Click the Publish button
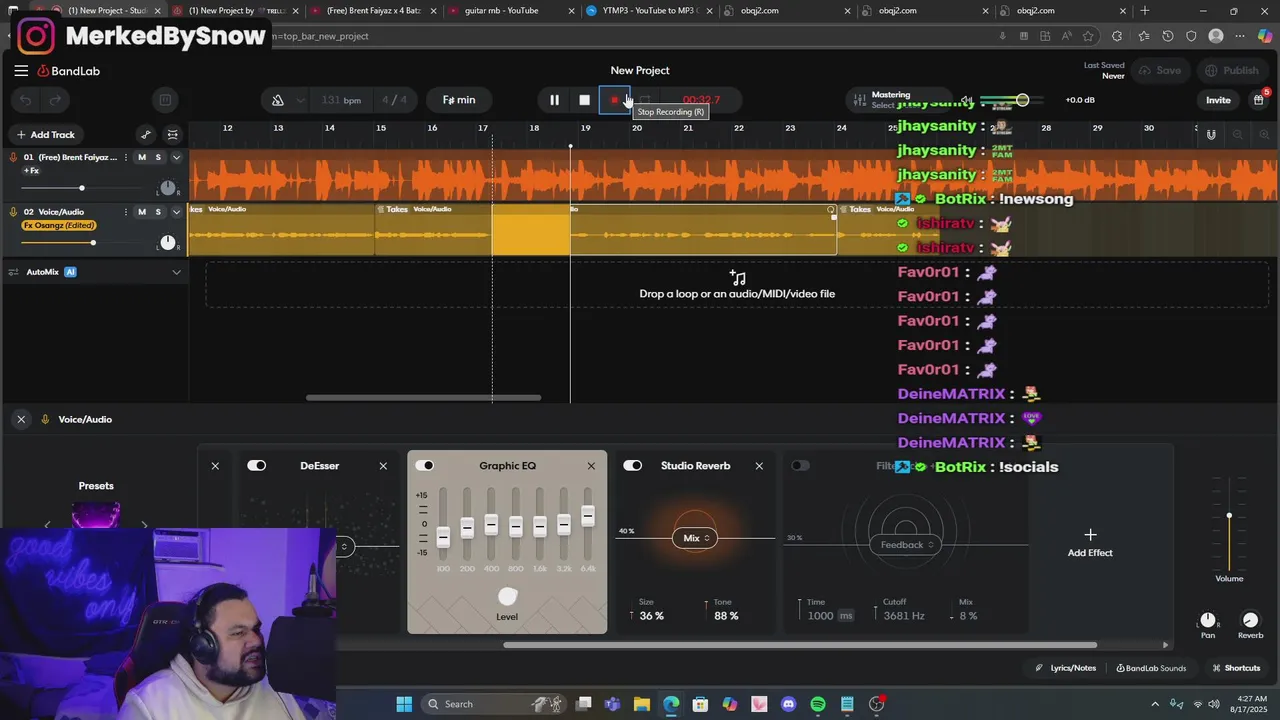 tap(1232, 71)
